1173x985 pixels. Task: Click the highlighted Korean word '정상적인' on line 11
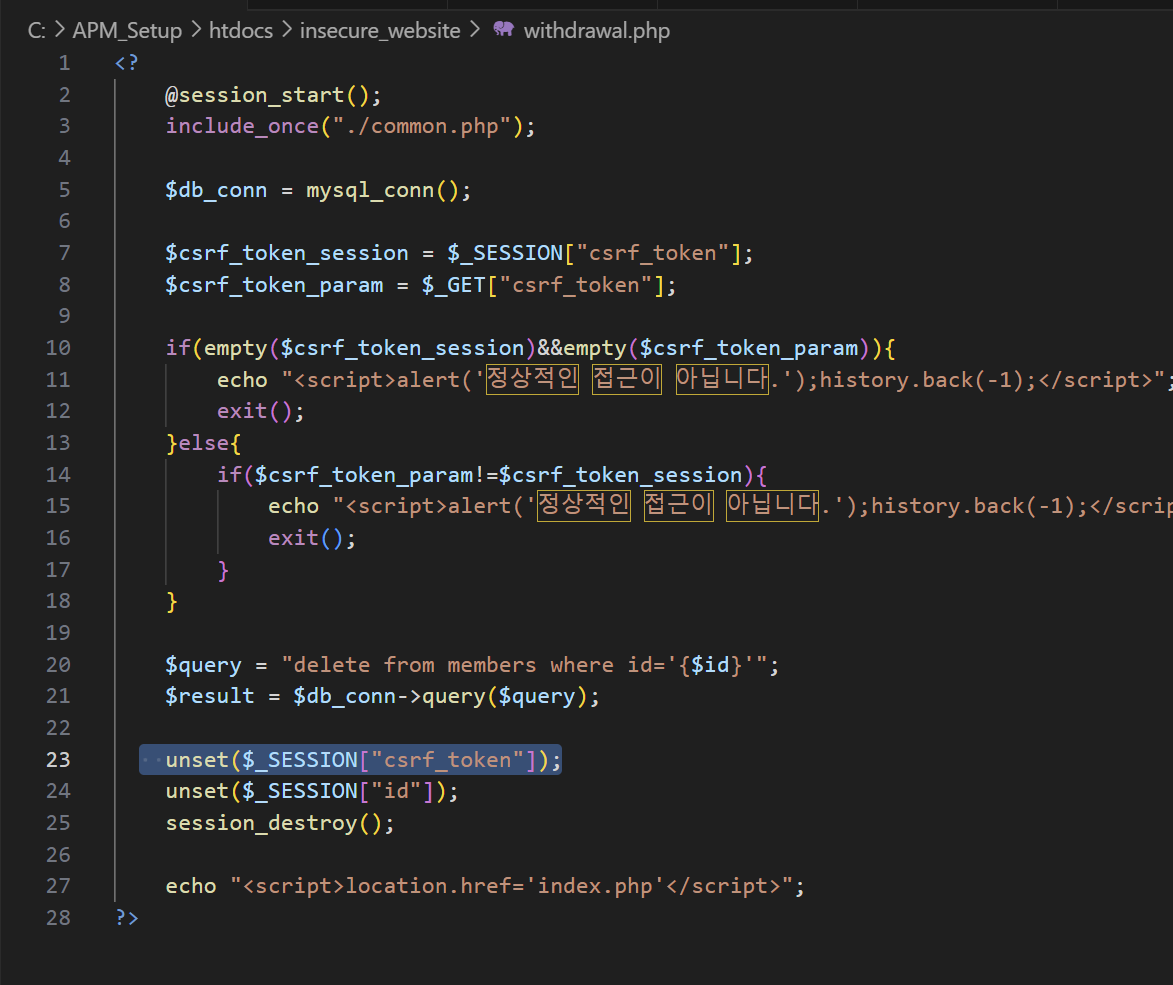click(533, 378)
